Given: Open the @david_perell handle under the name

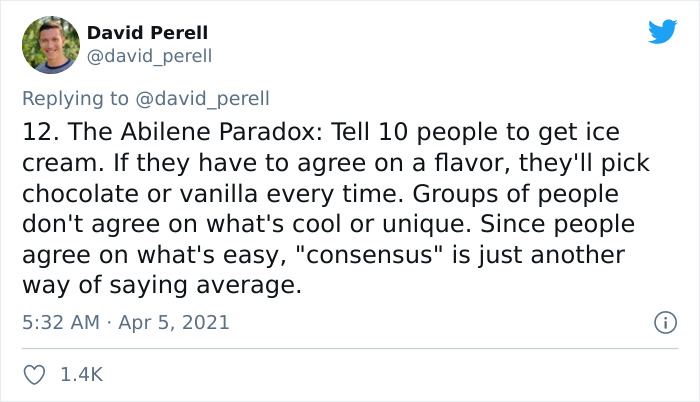Looking at the screenshot, I should click(149, 56).
